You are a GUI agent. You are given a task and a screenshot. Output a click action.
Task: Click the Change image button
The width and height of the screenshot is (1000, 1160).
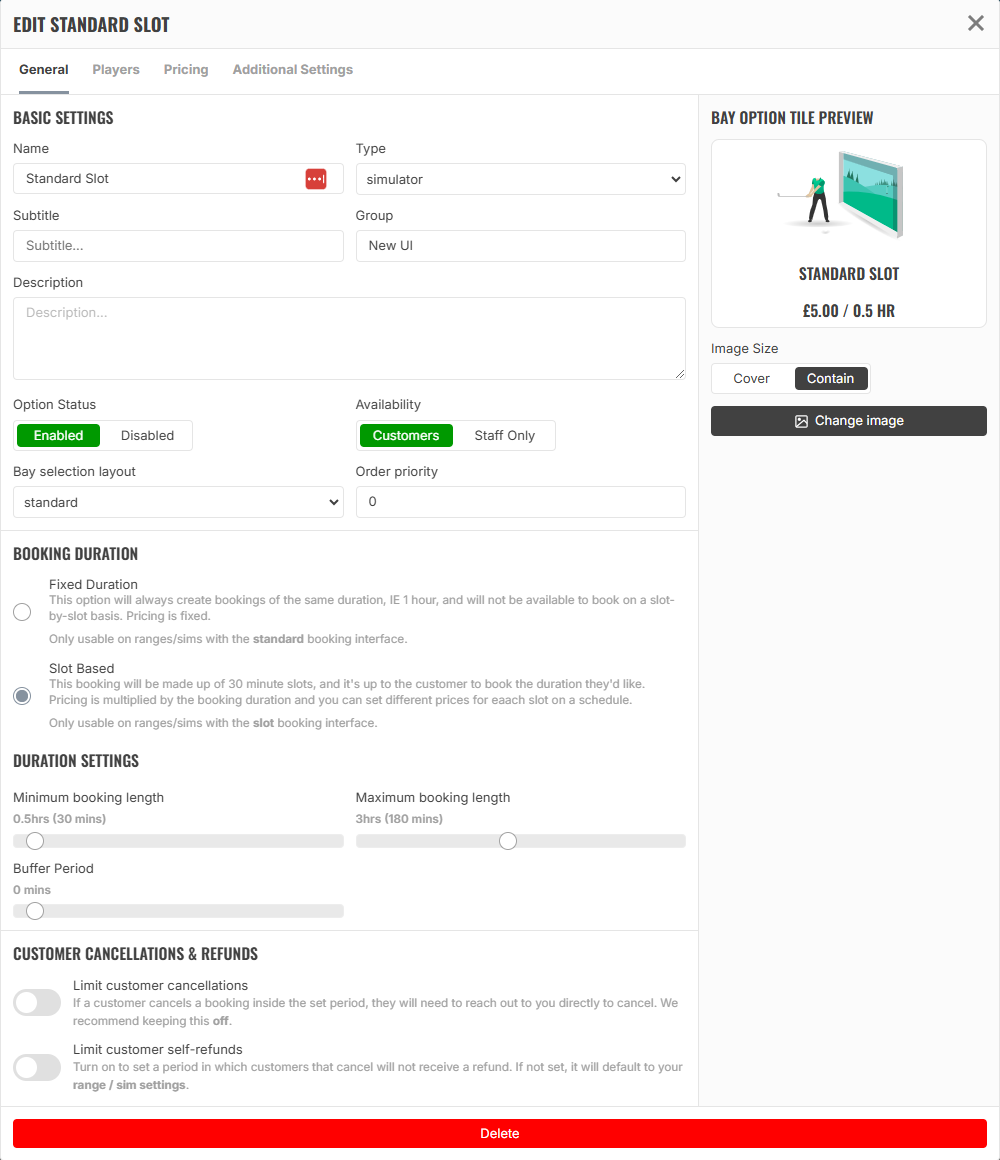848,421
